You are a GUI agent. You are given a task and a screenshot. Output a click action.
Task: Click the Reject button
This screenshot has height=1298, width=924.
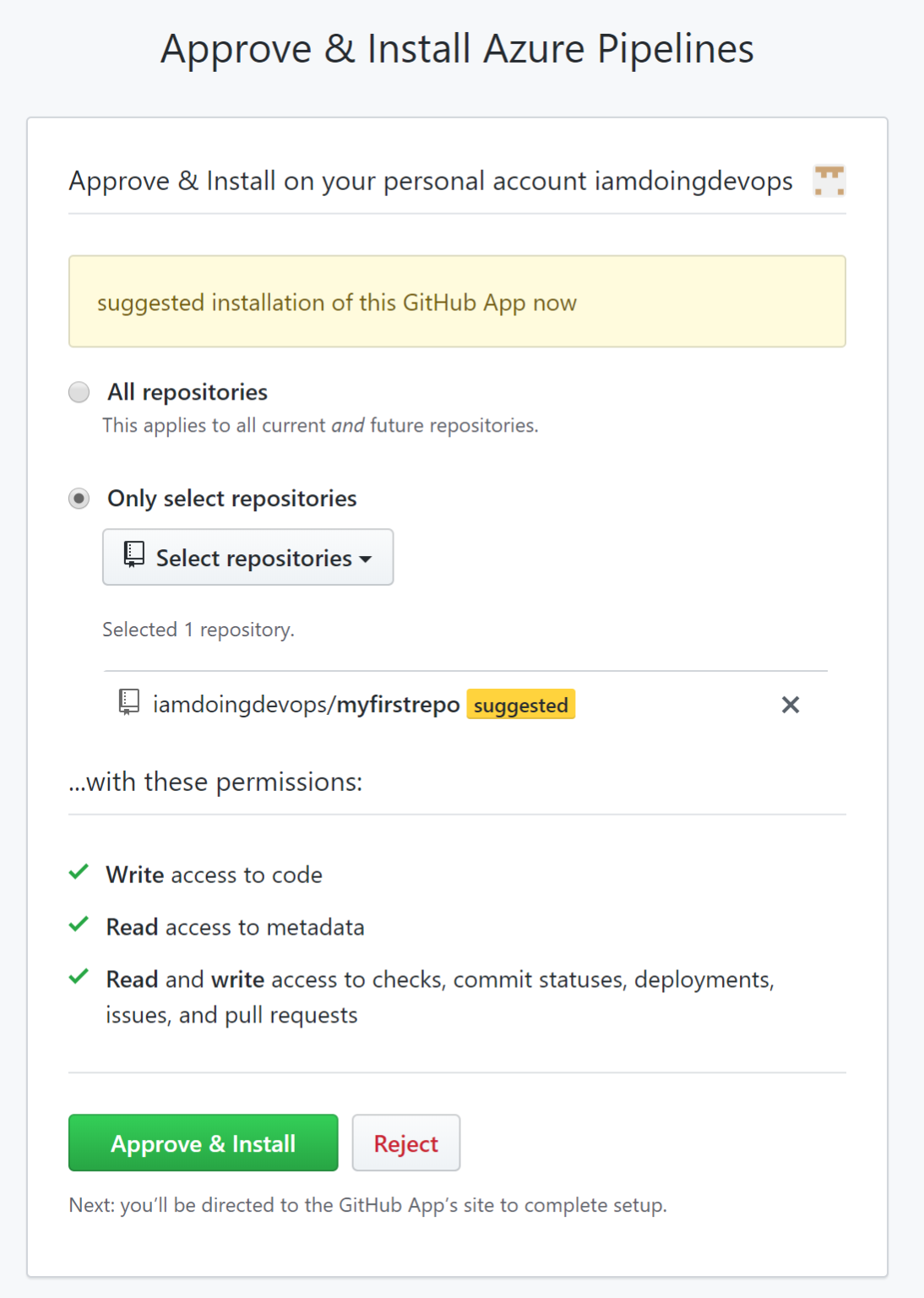click(406, 1143)
